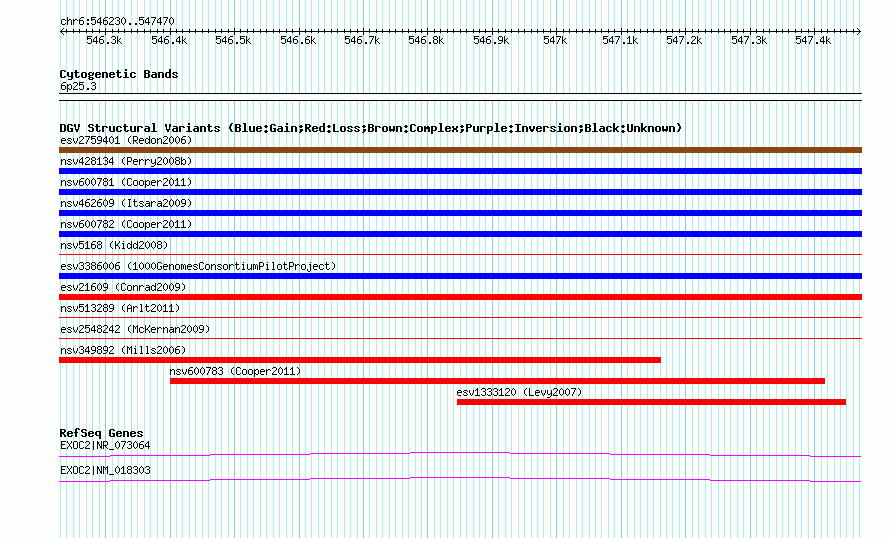Click the nsv600783 (Cooper2011) label
The height and width of the screenshot is (538, 890).
click(235, 371)
